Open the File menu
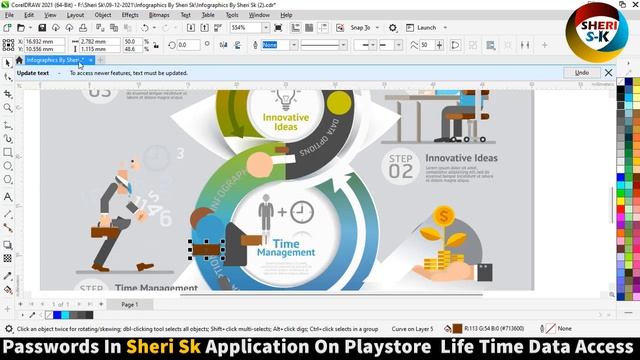The width and height of the screenshot is (640, 360). coord(9,15)
